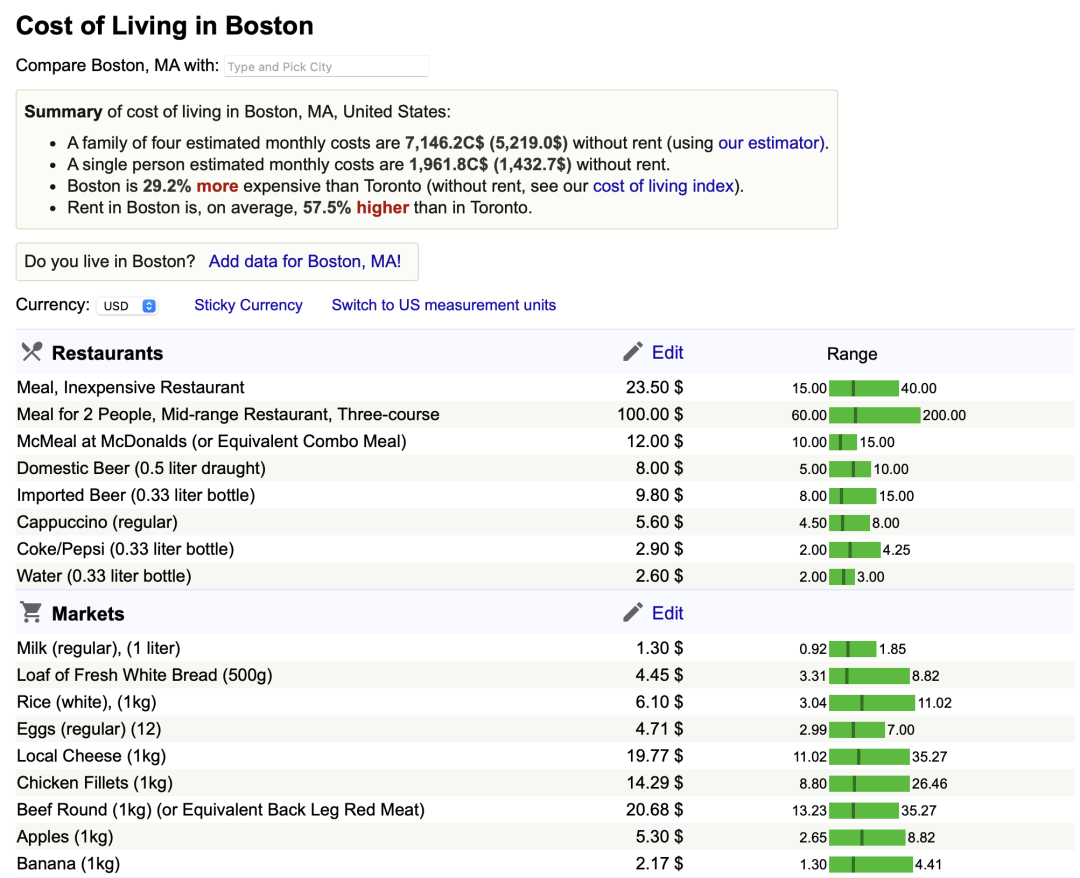The image size is (1080, 878).
Task: Click 'Eggs (regular) (12)' label
Action: [x=89, y=729]
